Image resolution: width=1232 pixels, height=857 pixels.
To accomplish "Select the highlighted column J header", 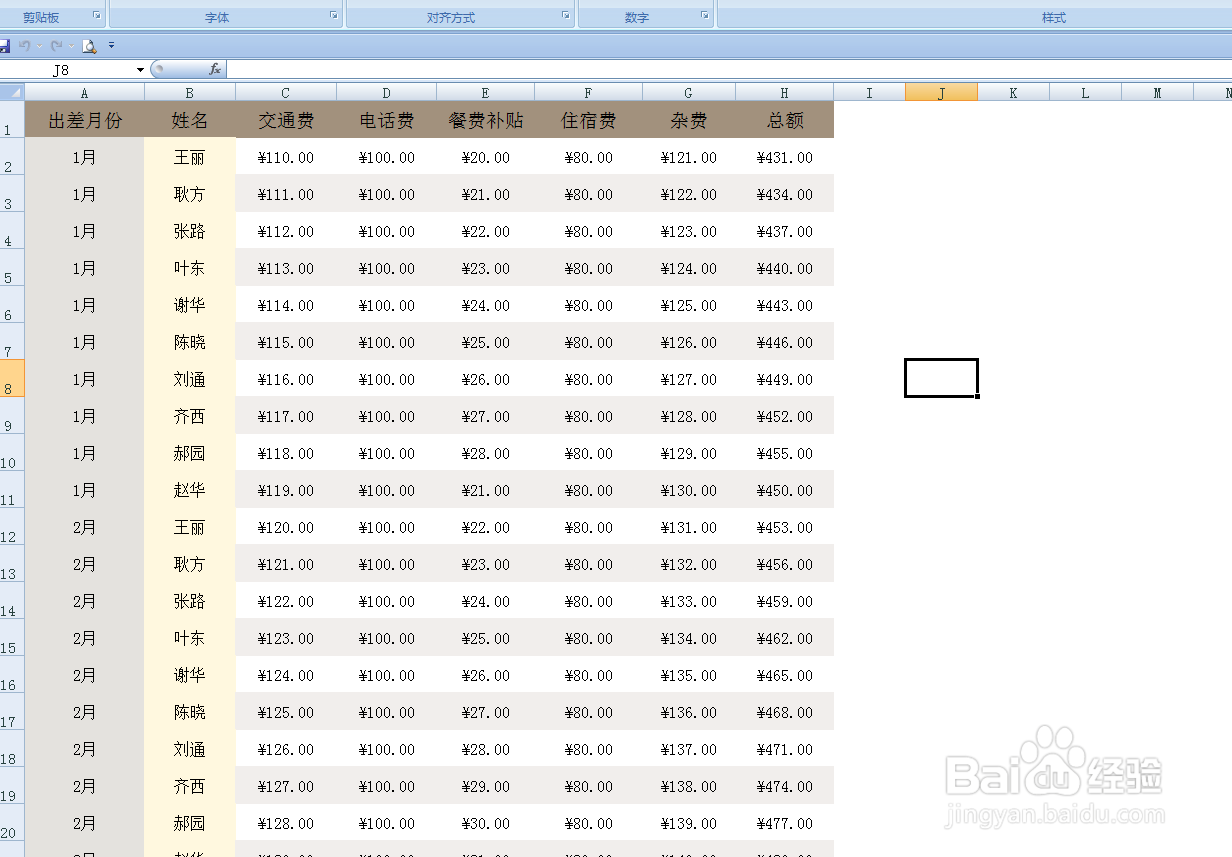I will pos(942,93).
